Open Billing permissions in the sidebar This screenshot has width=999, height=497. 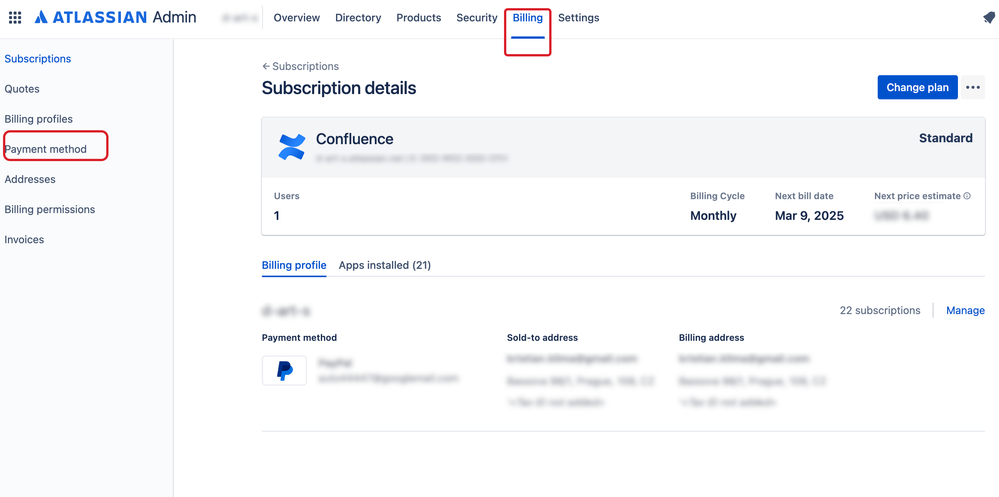pos(50,209)
